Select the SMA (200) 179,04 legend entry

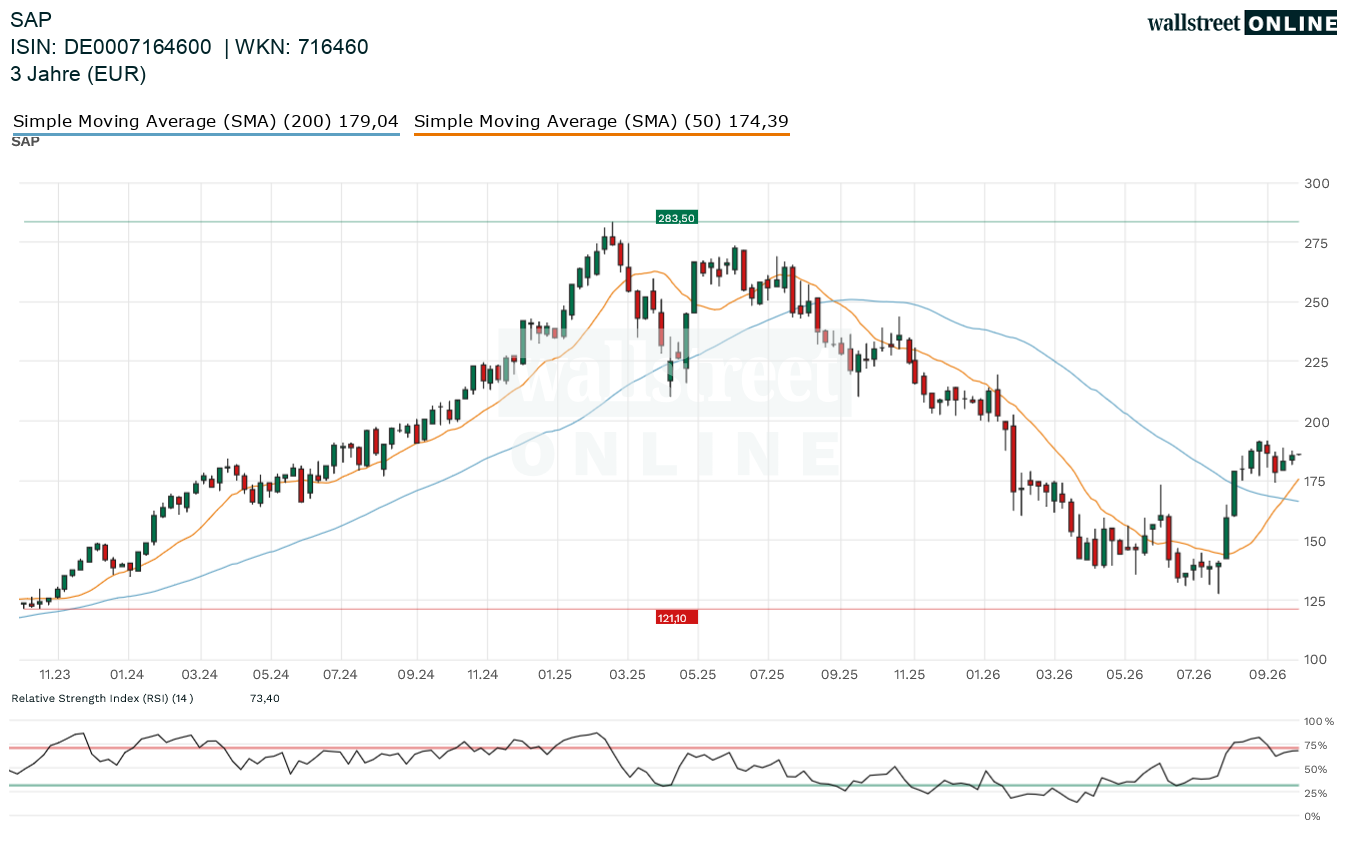point(206,121)
